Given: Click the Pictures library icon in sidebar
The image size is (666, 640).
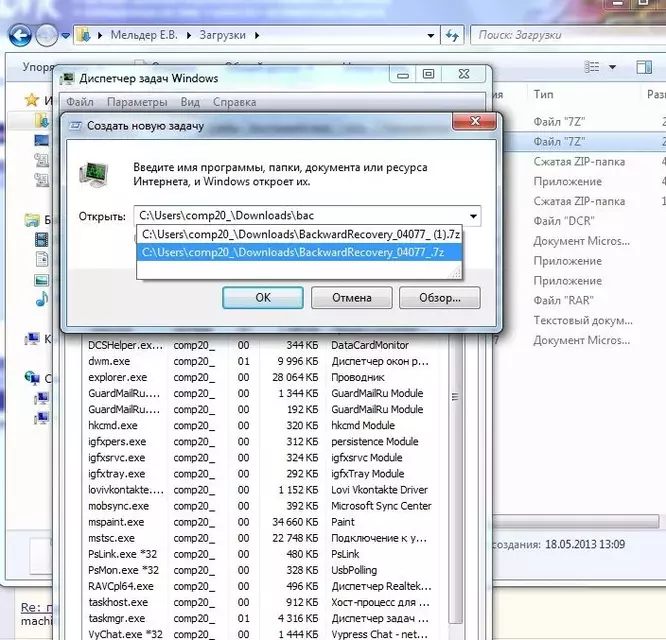Looking at the screenshot, I should coord(42,280).
